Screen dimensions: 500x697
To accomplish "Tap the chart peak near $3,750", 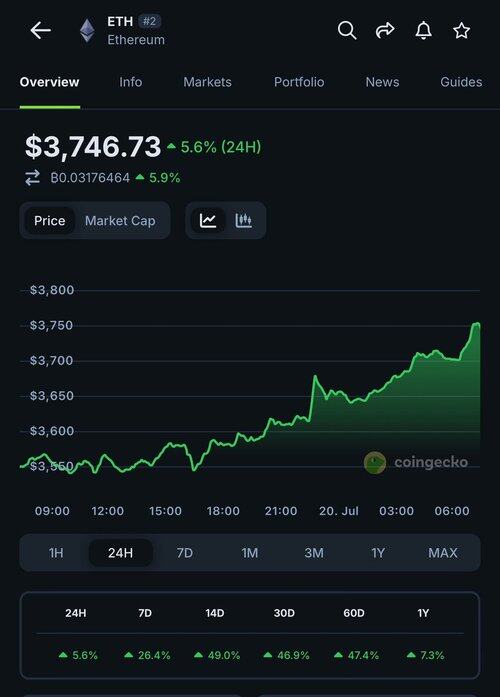I will 476,325.
